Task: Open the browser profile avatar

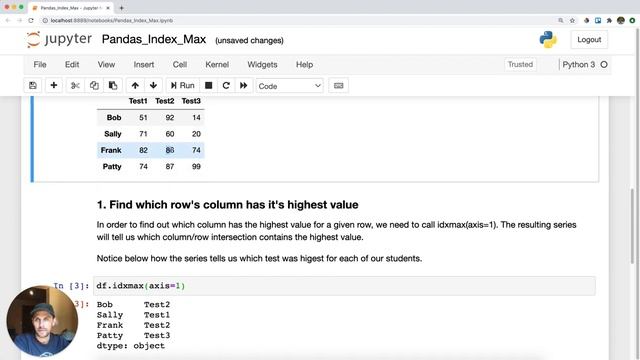Action: click(621, 20)
